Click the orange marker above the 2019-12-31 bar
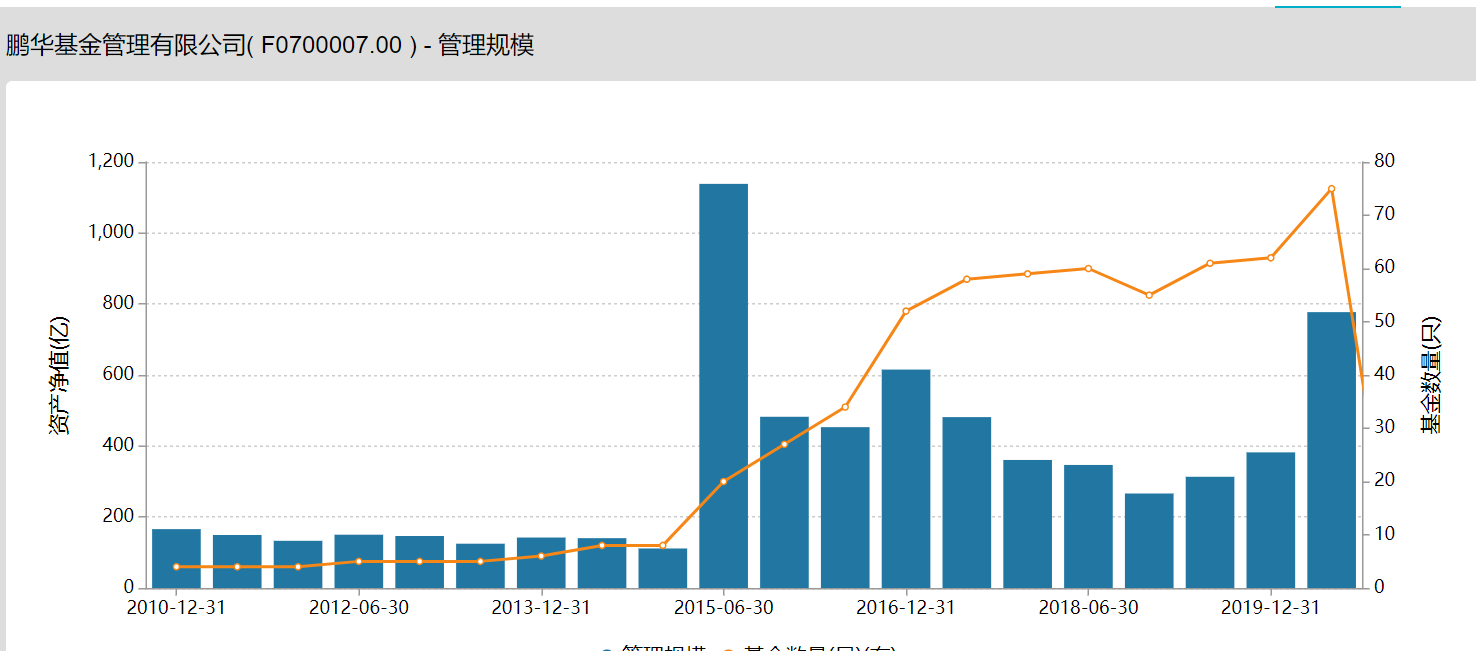 pyautogui.click(x=1271, y=258)
